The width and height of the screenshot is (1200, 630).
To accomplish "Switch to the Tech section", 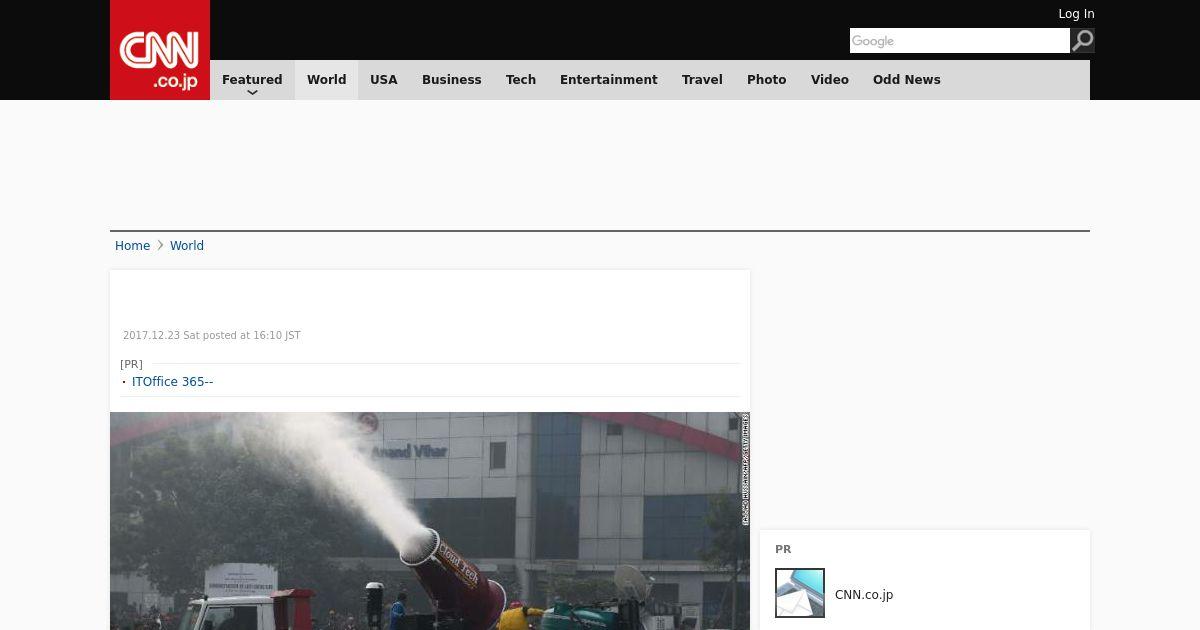I will point(521,80).
